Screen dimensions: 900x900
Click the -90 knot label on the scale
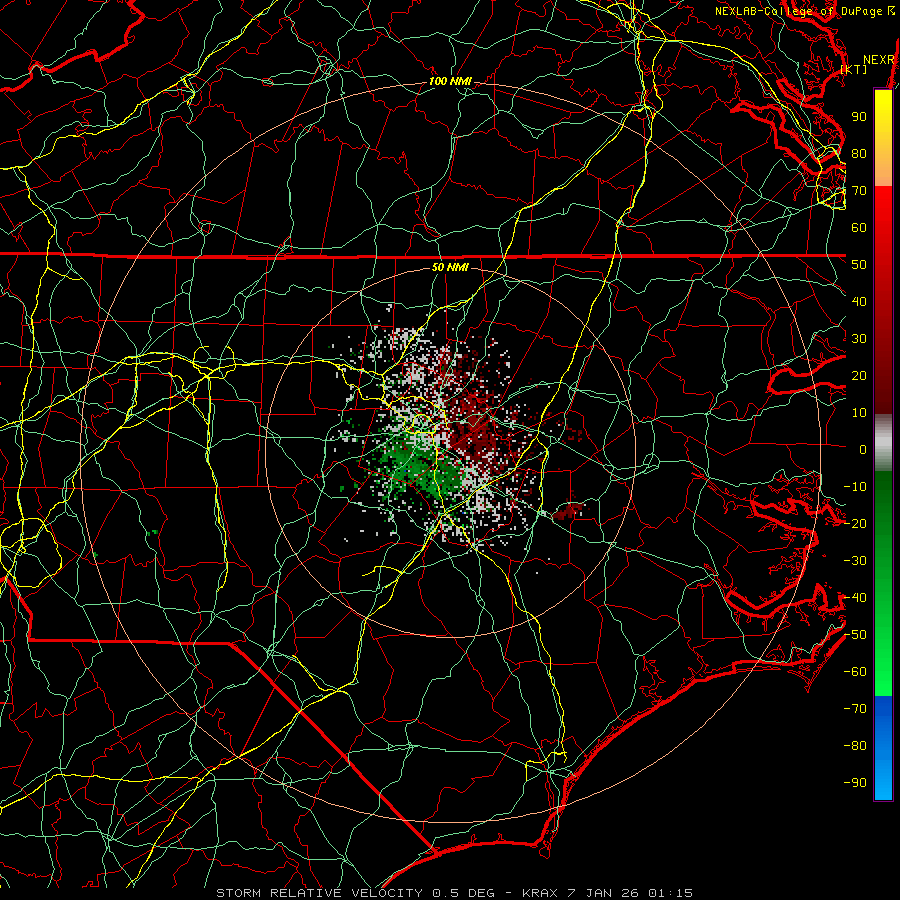pyautogui.click(x=855, y=783)
